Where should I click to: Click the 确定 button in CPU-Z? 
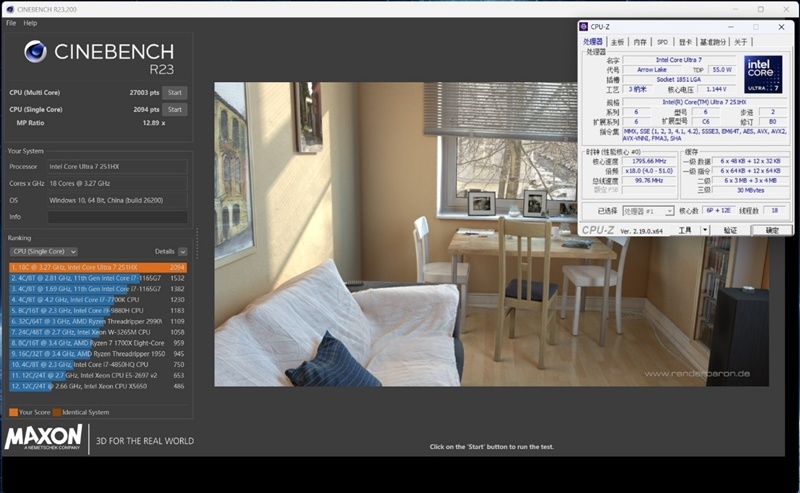coord(772,230)
